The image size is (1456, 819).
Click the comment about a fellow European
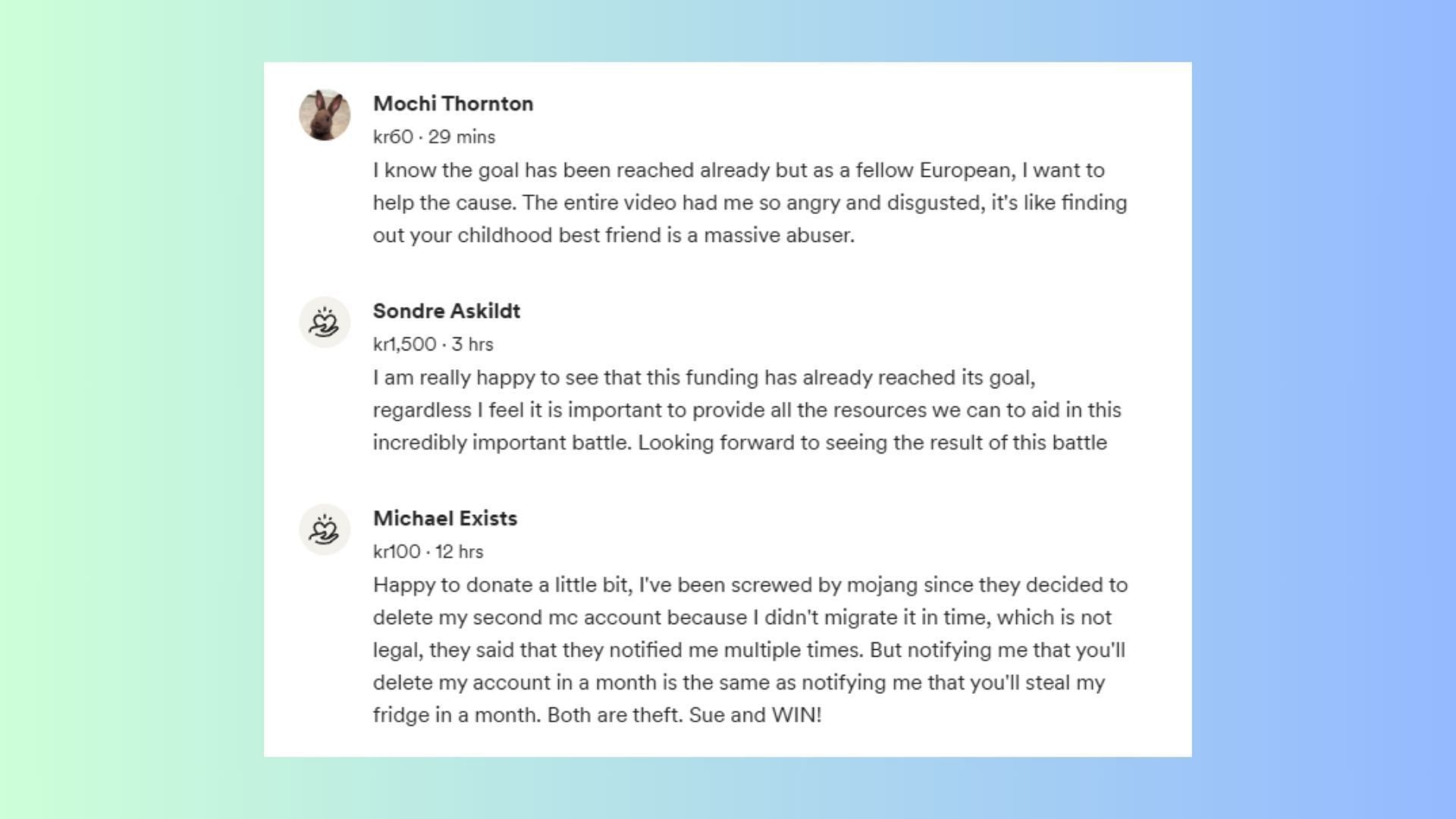coord(749,202)
